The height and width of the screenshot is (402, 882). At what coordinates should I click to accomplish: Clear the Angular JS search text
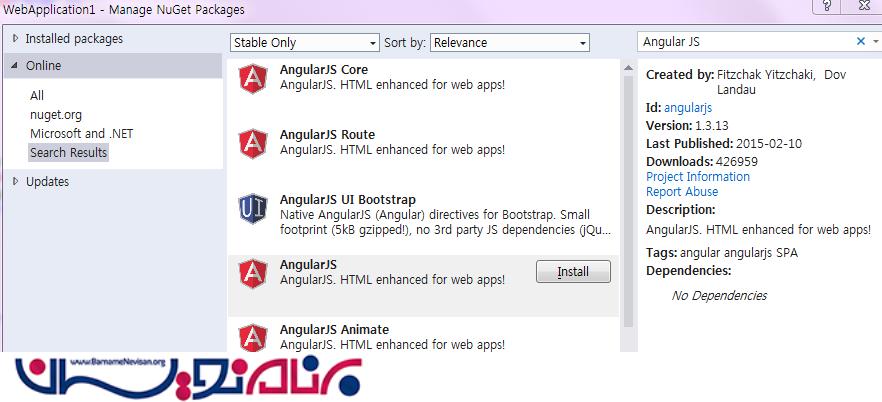[861, 41]
